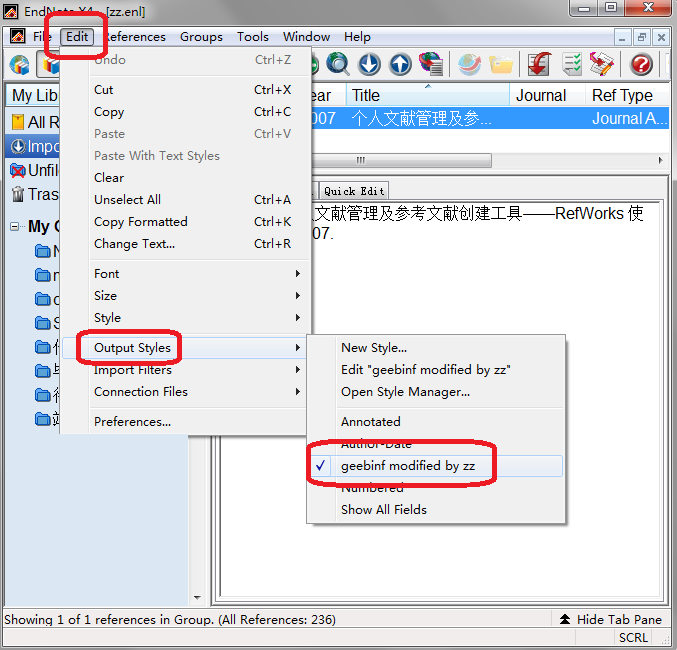Click the Find Full Text toolbar icon

pyautogui.click(x=431, y=64)
